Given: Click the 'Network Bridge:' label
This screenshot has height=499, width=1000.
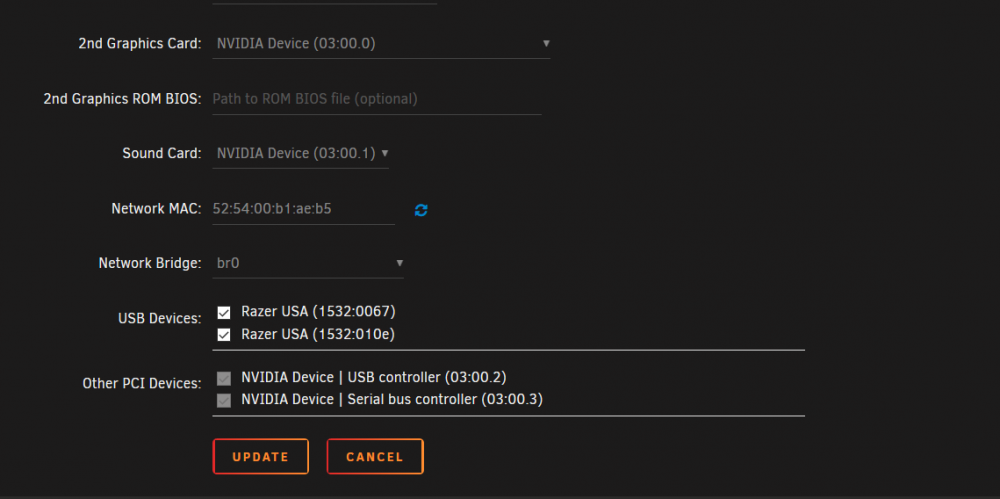Looking at the screenshot, I should [150, 263].
